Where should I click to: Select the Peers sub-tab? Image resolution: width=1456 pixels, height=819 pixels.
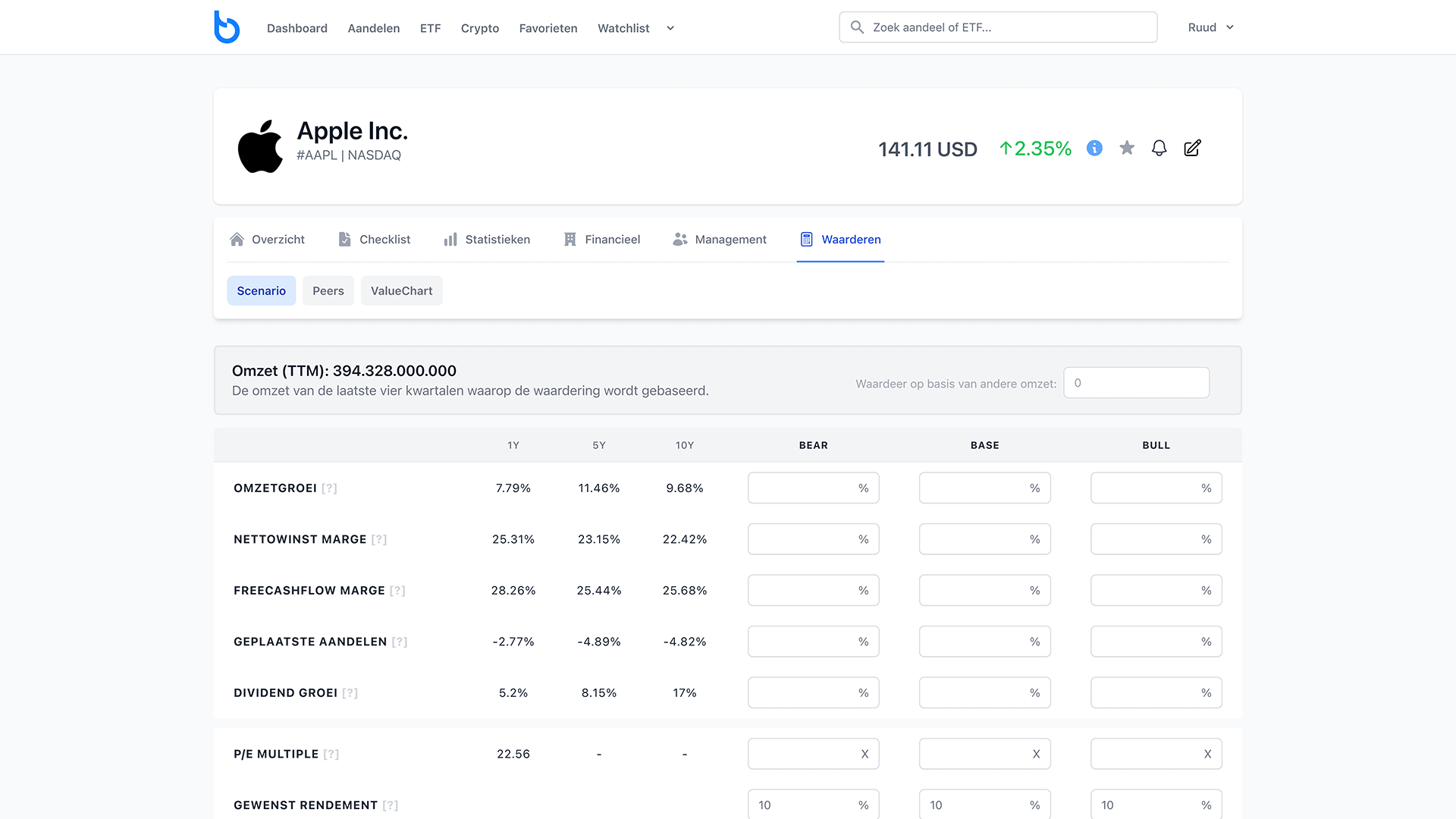pyautogui.click(x=328, y=291)
